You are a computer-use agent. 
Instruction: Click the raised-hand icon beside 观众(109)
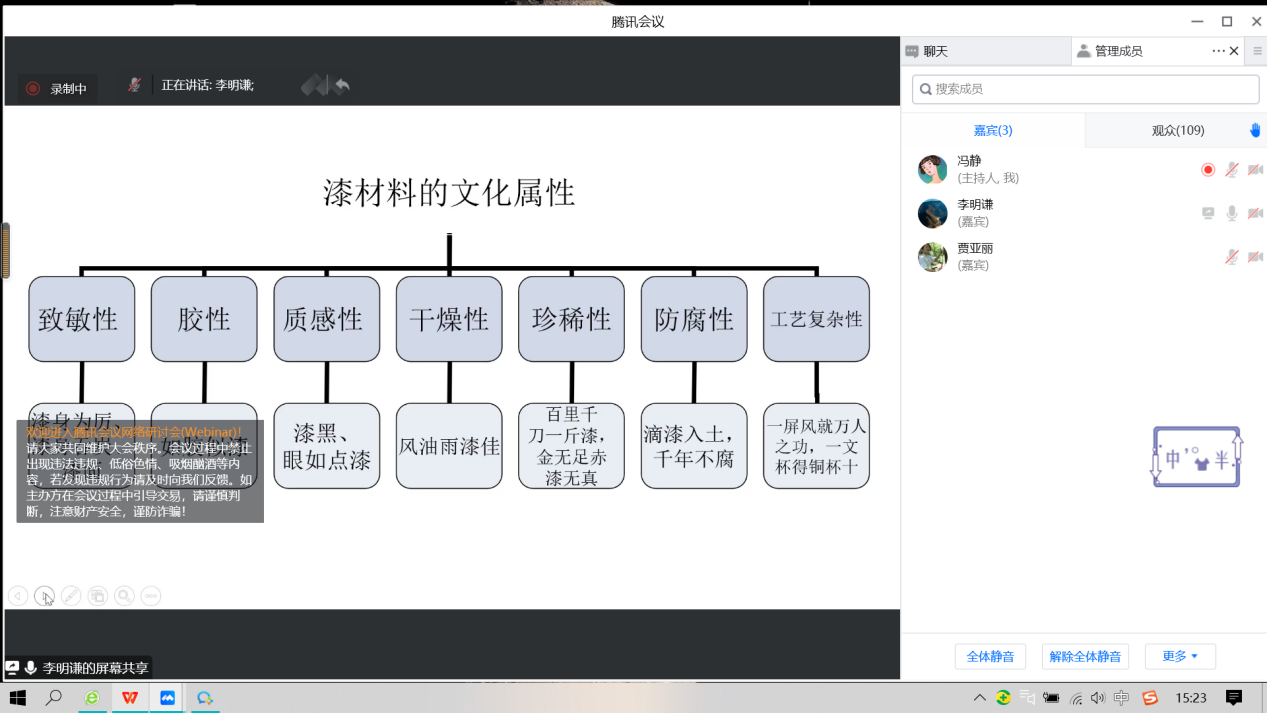(1255, 130)
